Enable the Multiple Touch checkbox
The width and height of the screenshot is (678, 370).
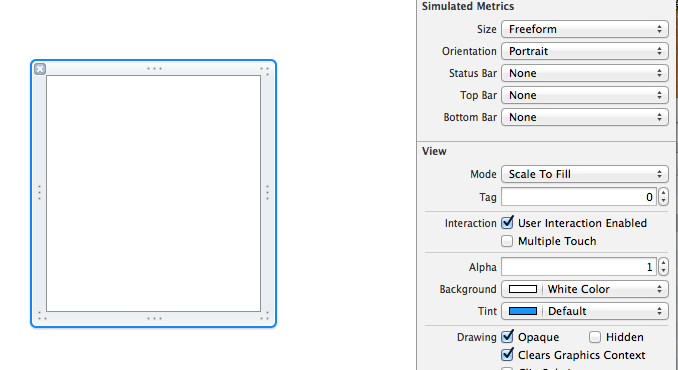507,241
